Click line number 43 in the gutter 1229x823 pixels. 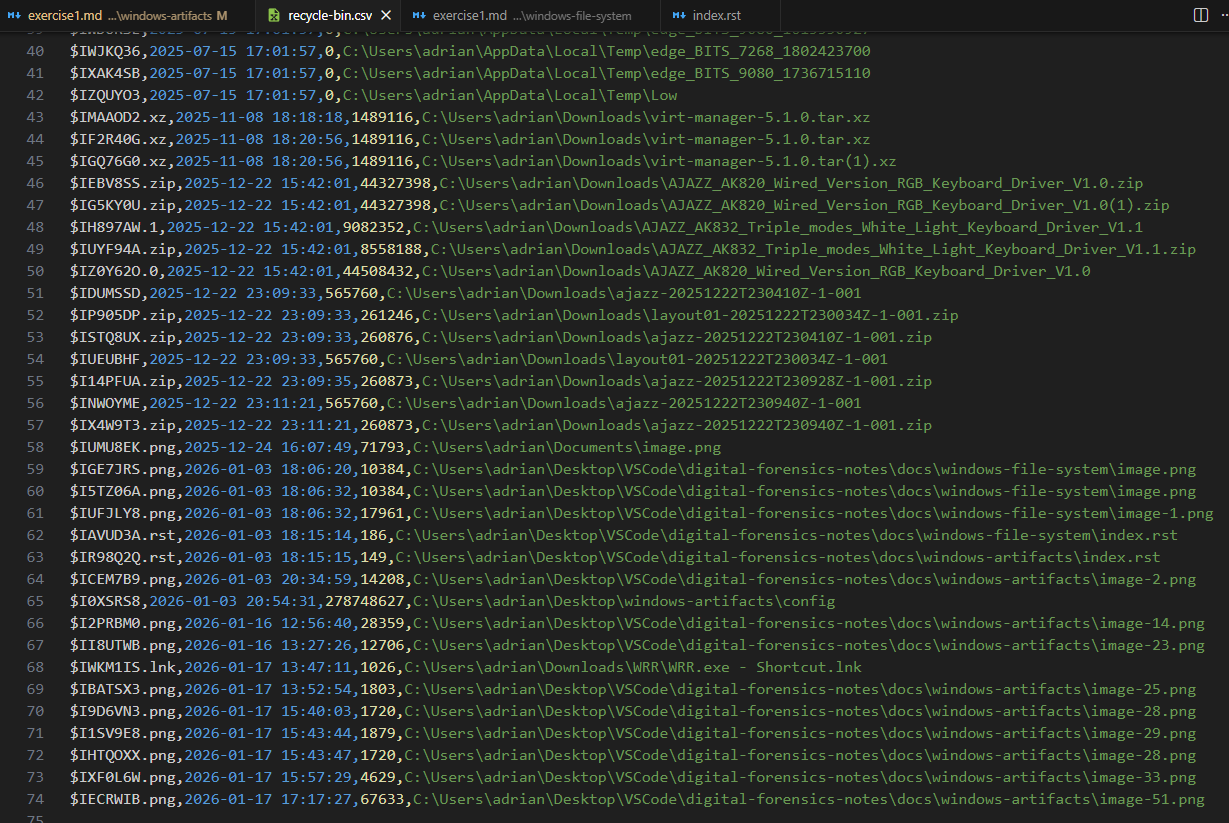click(35, 117)
